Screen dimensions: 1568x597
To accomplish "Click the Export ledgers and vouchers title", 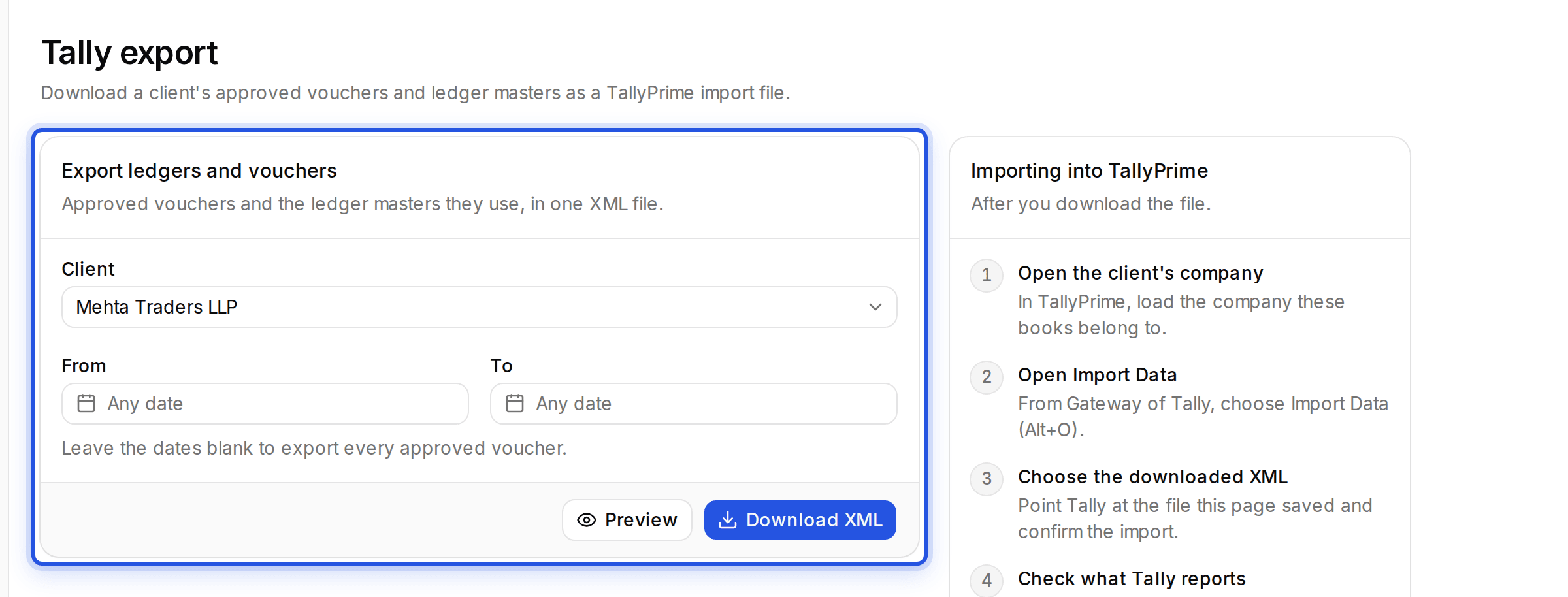I will pos(199,171).
